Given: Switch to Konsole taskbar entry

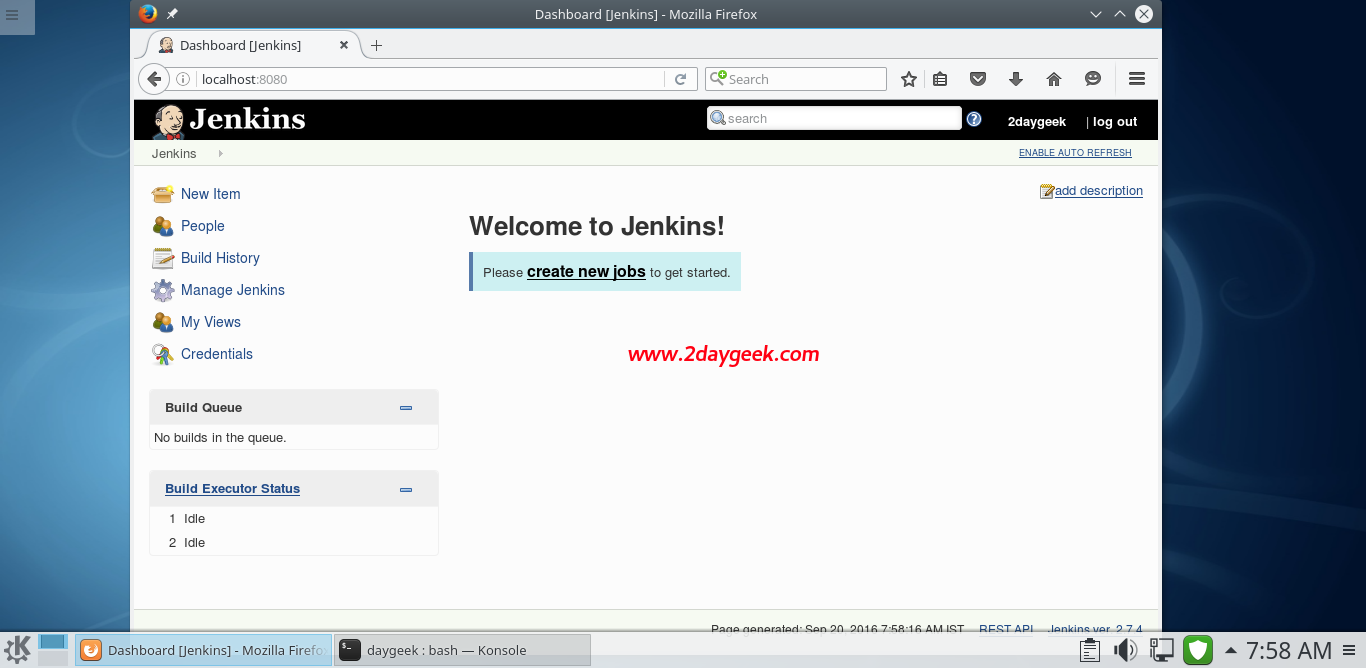Looking at the screenshot, I should (x=462, y=650).
